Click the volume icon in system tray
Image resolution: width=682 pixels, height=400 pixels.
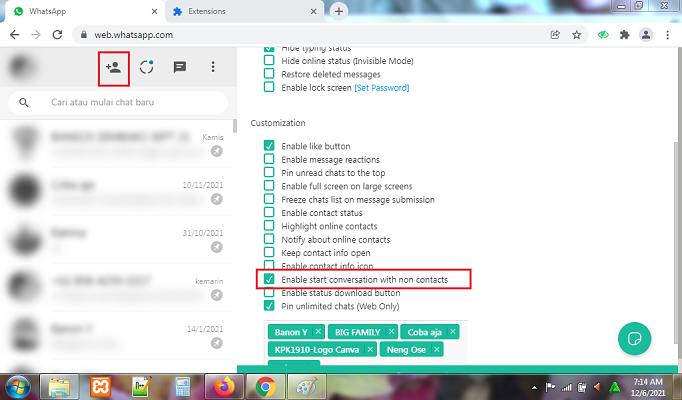click(597, 387)
